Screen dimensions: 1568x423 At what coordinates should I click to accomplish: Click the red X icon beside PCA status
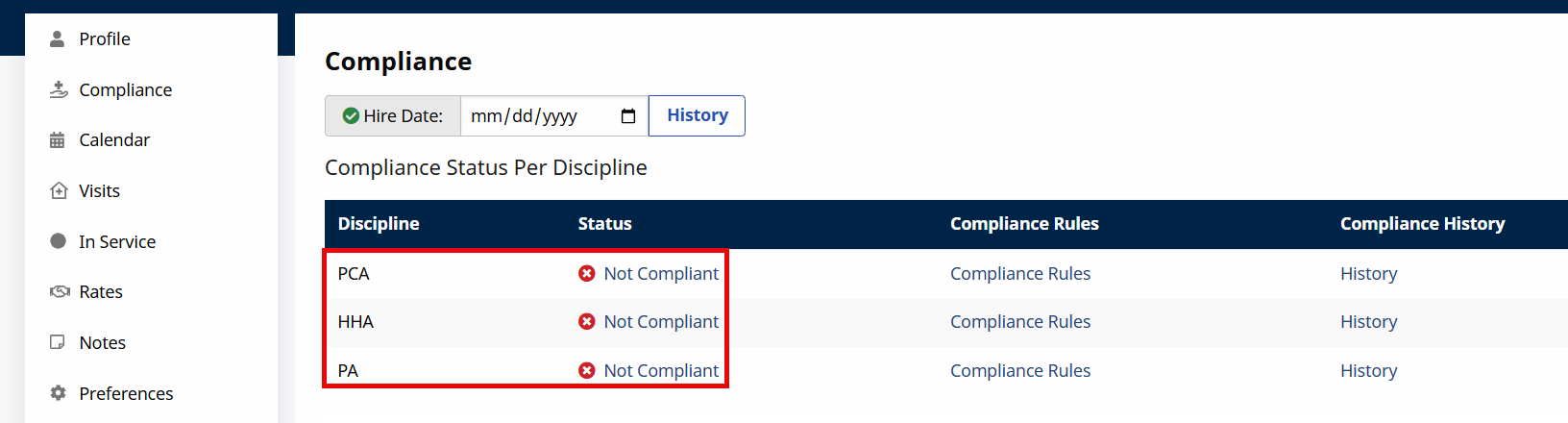click(587, 274)
